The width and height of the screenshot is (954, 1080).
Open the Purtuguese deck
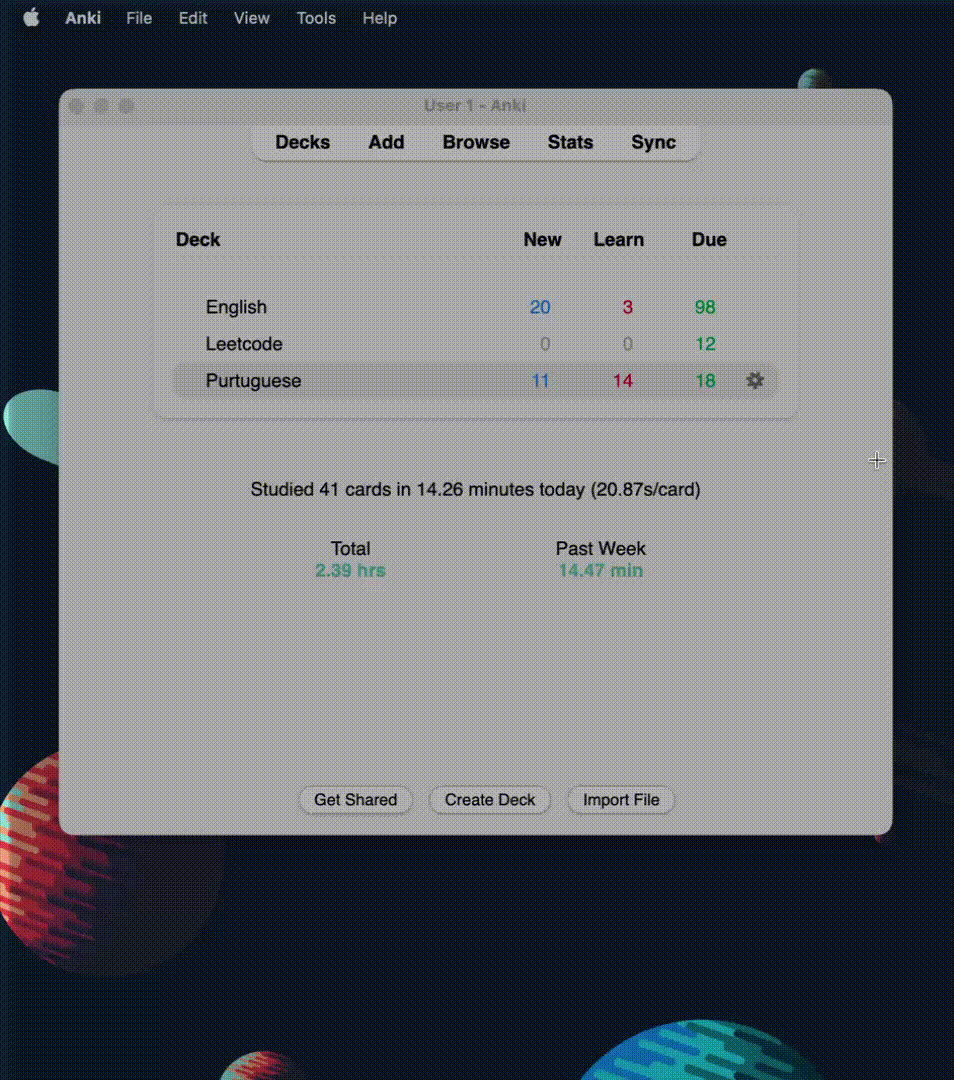[253, 381]
